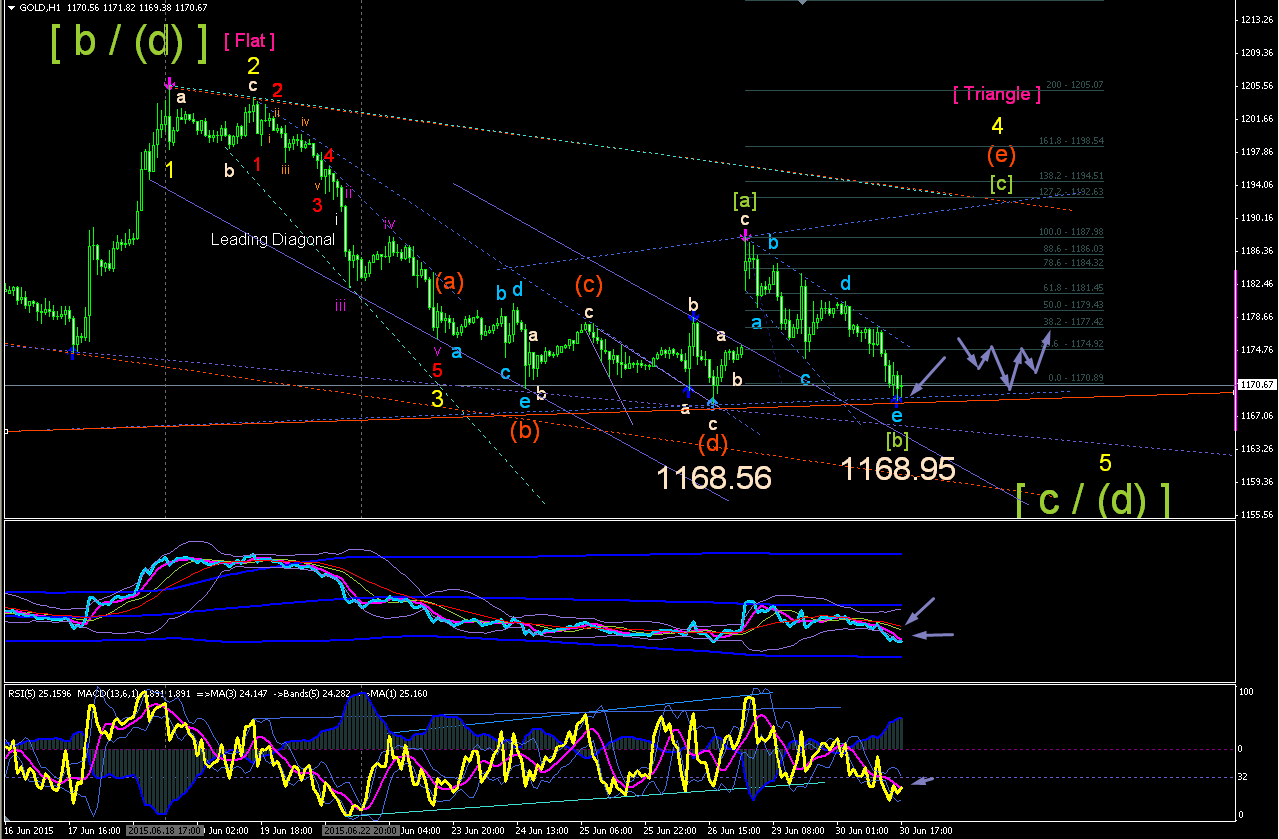Viewport: 1279px width, 839px height.
Task: Click price scale value 1186.36
Action: click(1256, 251)
